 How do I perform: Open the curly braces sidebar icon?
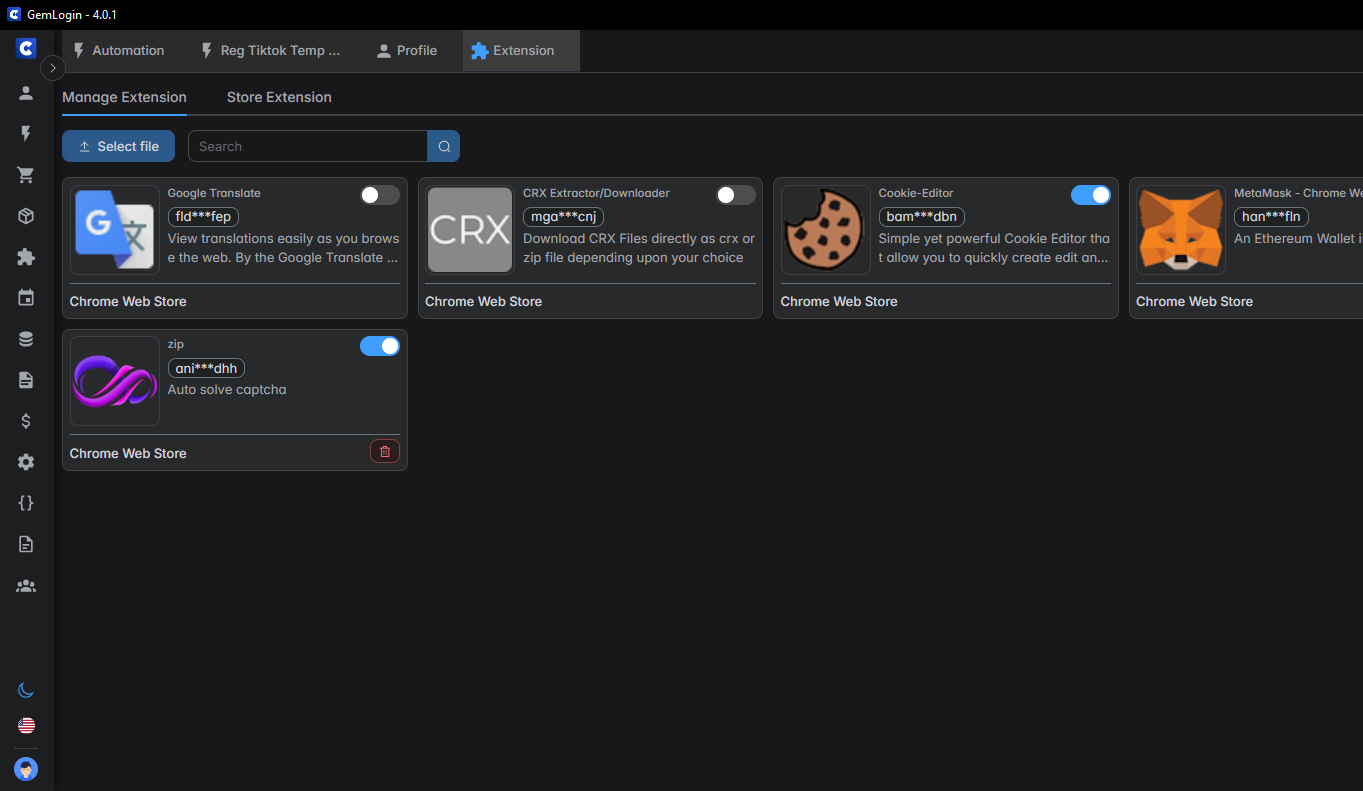26,503
